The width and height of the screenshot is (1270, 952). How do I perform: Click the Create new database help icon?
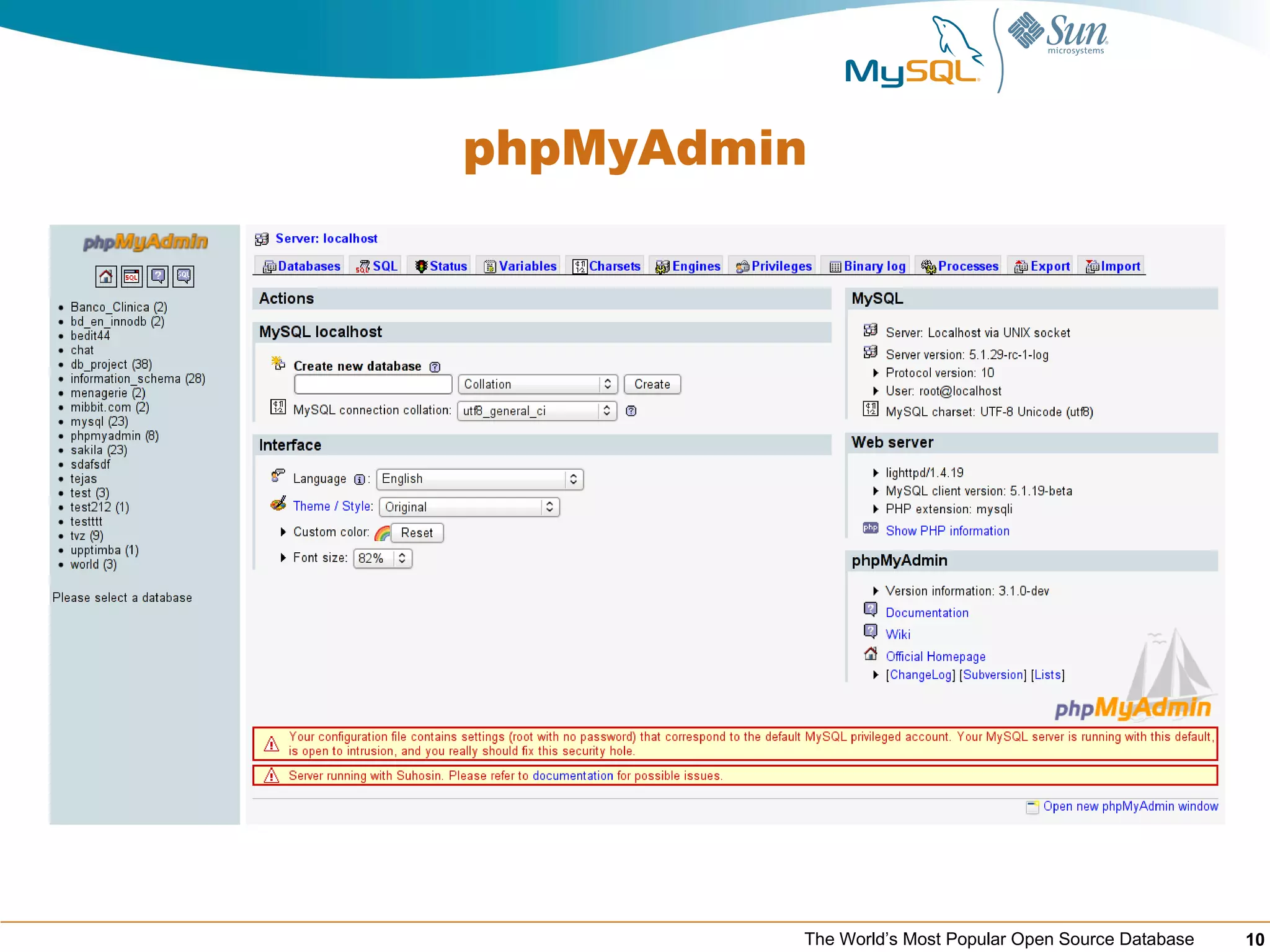click(435, 367)
